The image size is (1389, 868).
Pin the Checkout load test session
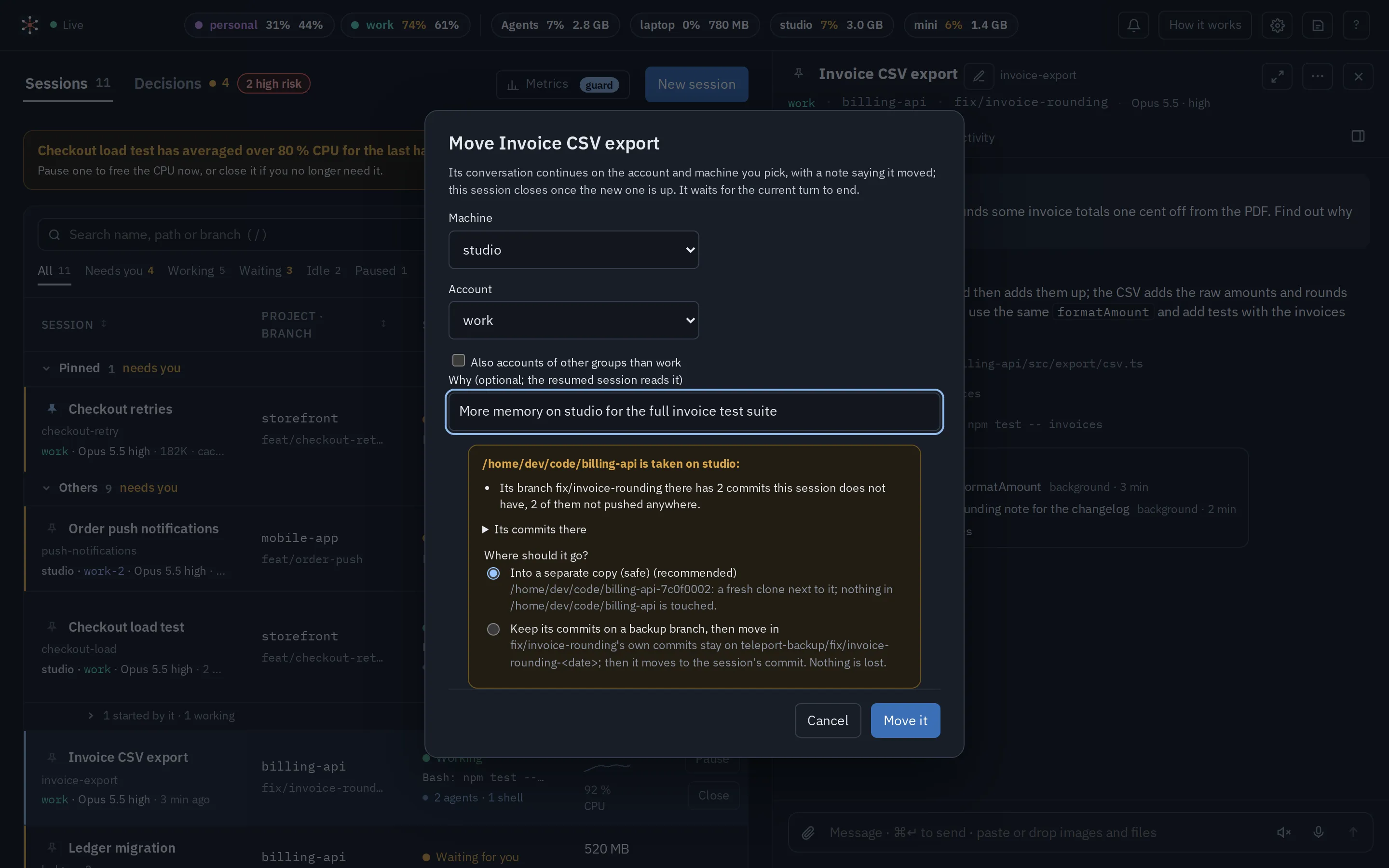(x=52, y=626)
